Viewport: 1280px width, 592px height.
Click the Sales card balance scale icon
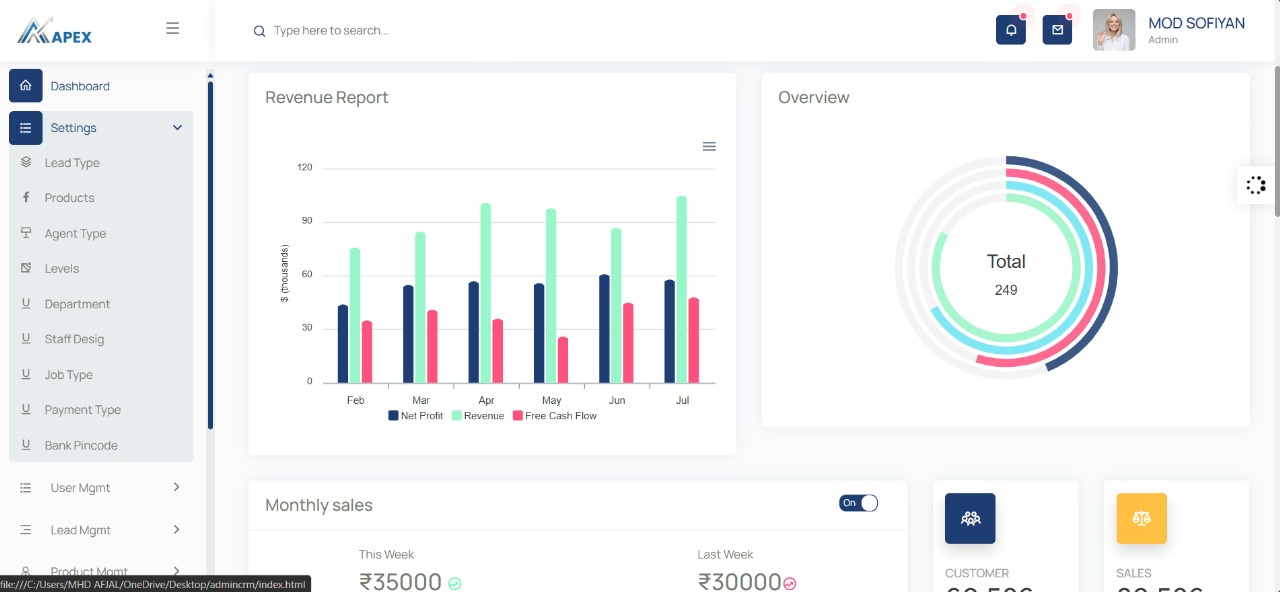pos(1141,518)
